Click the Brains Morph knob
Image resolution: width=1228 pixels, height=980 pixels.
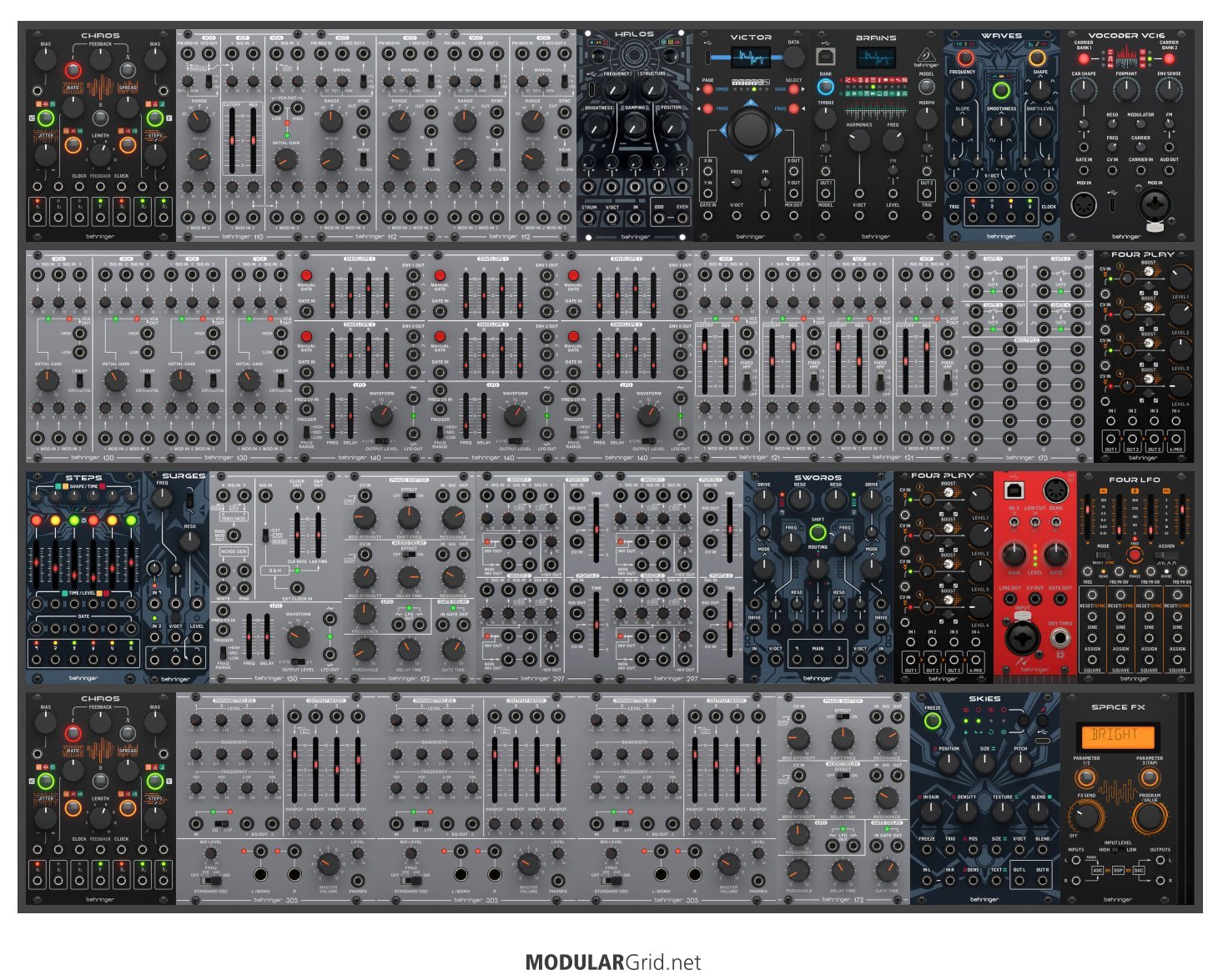pos(926,118)
